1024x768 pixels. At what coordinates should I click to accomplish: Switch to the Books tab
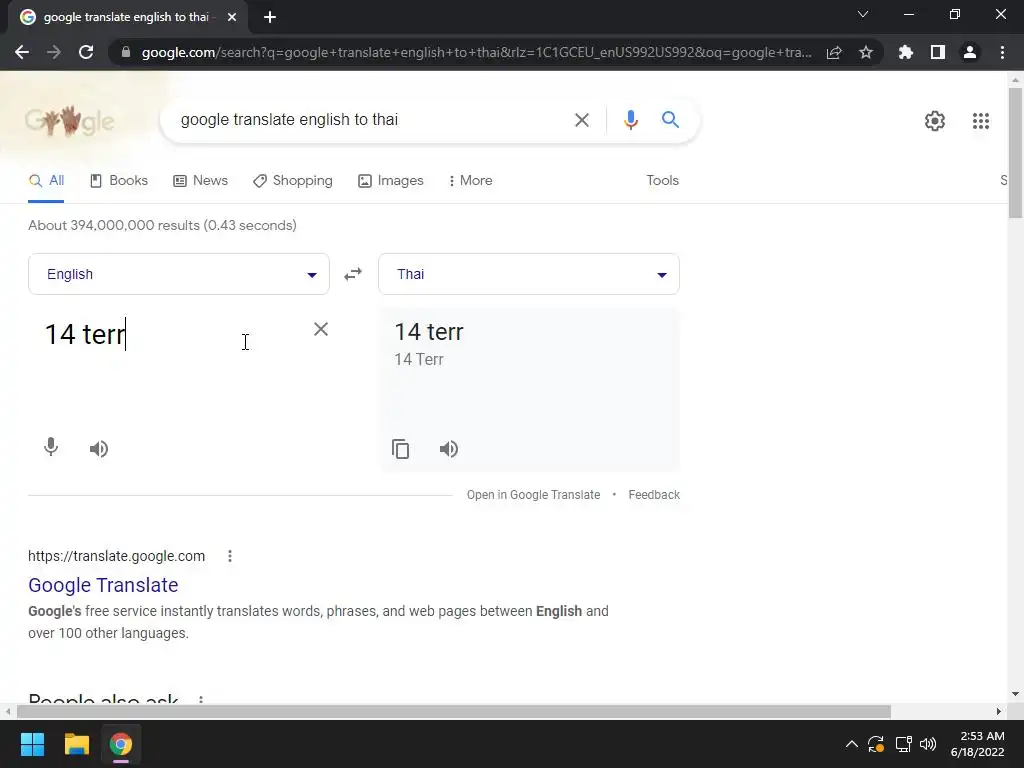(119, 181)
